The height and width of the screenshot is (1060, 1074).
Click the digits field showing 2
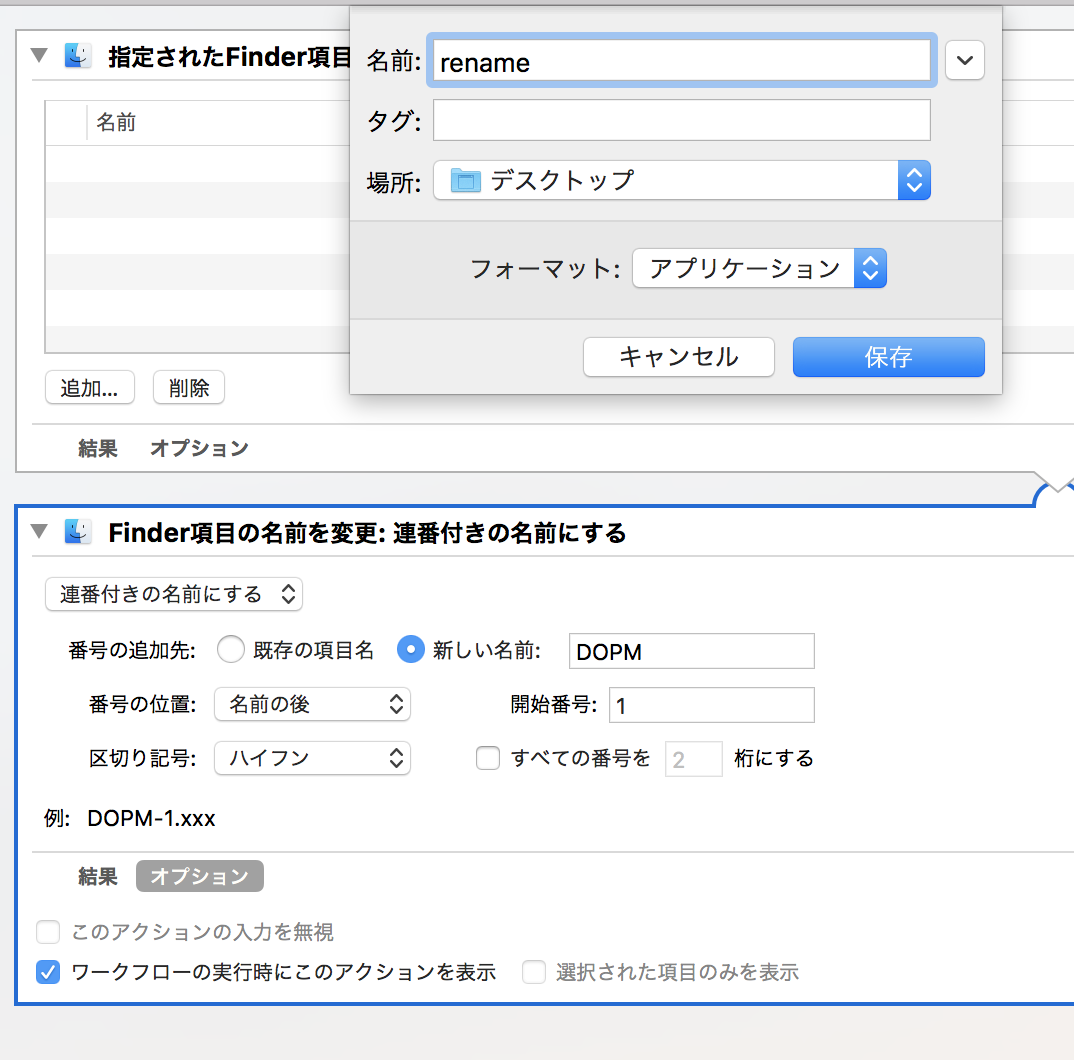[x=693, y=759]
